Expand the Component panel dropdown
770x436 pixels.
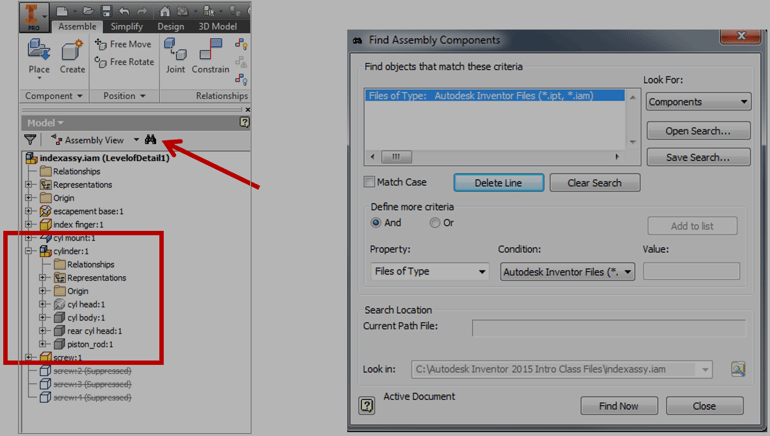click(80, 96)
